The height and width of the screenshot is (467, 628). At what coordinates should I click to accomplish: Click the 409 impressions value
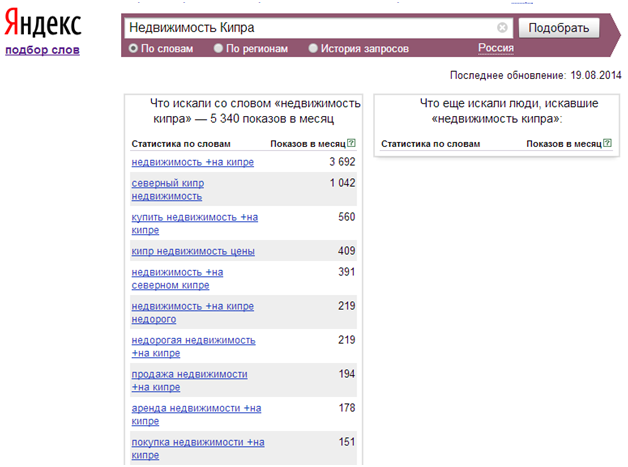pos(347,251)
